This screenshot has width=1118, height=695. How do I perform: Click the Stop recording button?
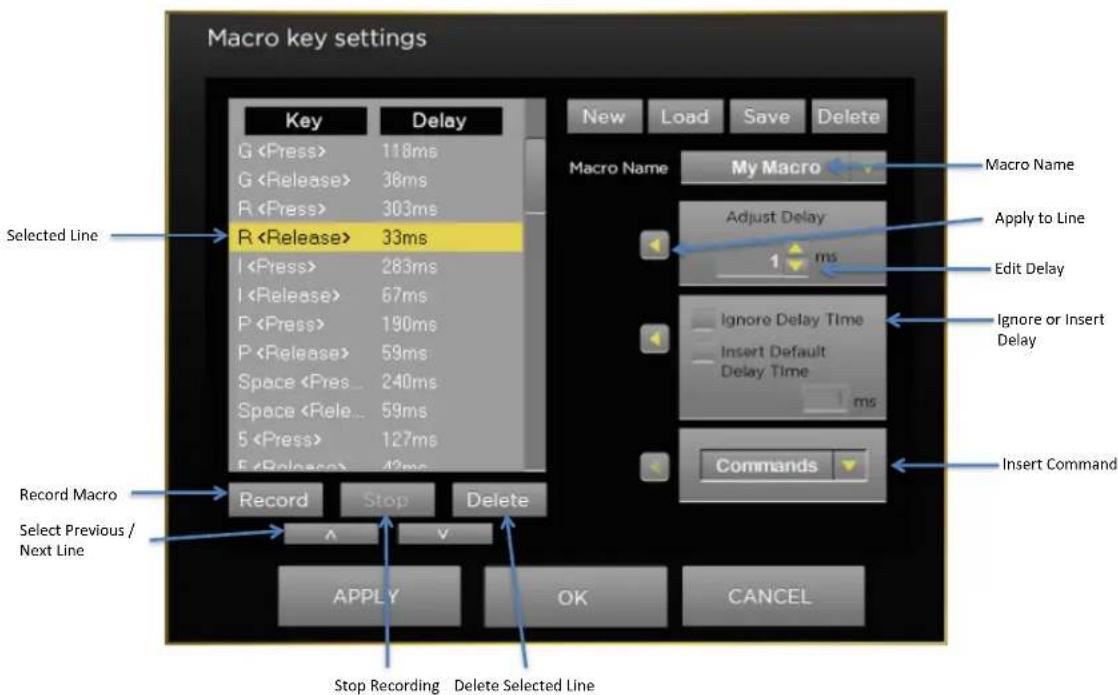click(386, 500)
